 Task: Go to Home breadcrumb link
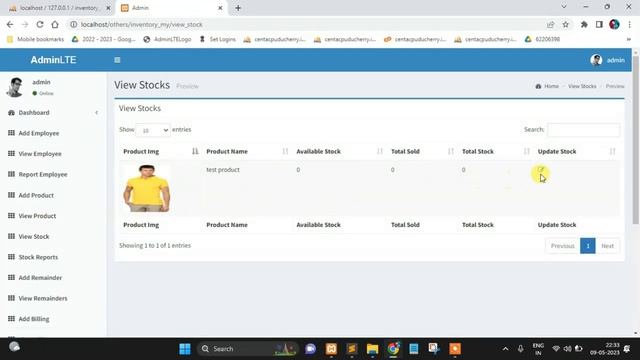(547, 86)
